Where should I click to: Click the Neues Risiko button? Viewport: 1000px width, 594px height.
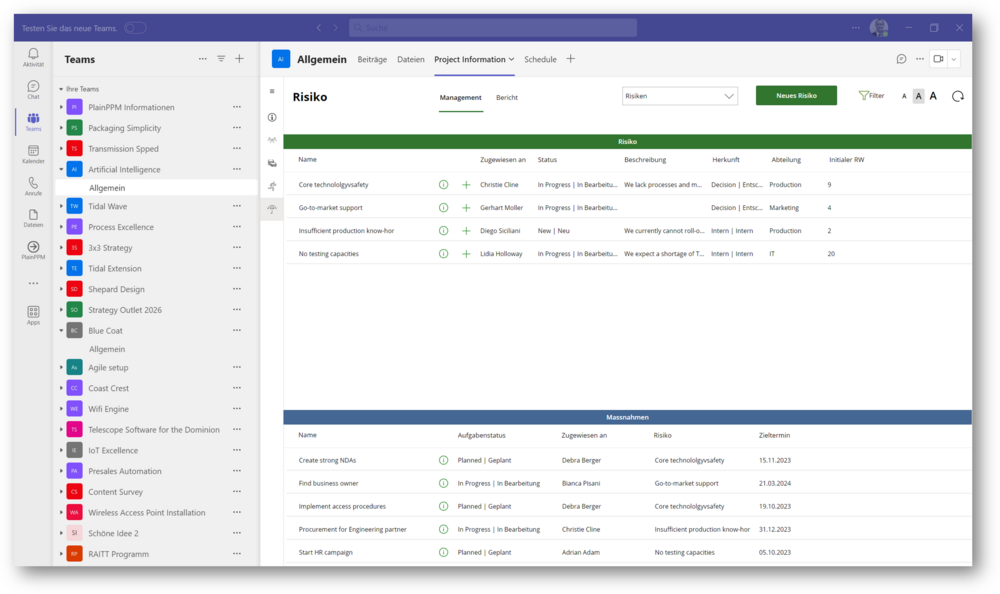pyautogui.click(x=796, y=96)
